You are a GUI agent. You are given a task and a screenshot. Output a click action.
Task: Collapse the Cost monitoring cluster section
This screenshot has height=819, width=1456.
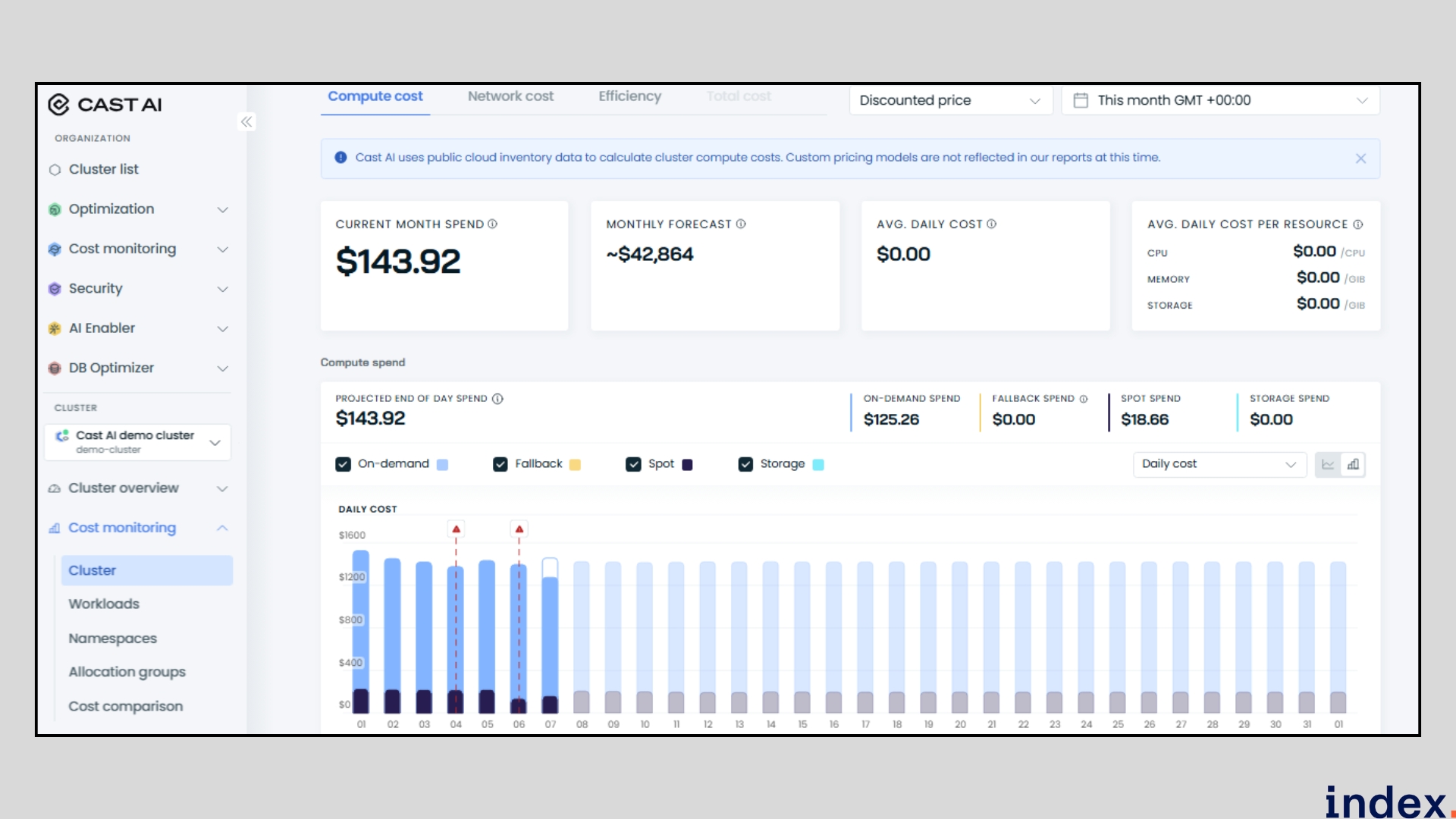[x=222, y=528]
